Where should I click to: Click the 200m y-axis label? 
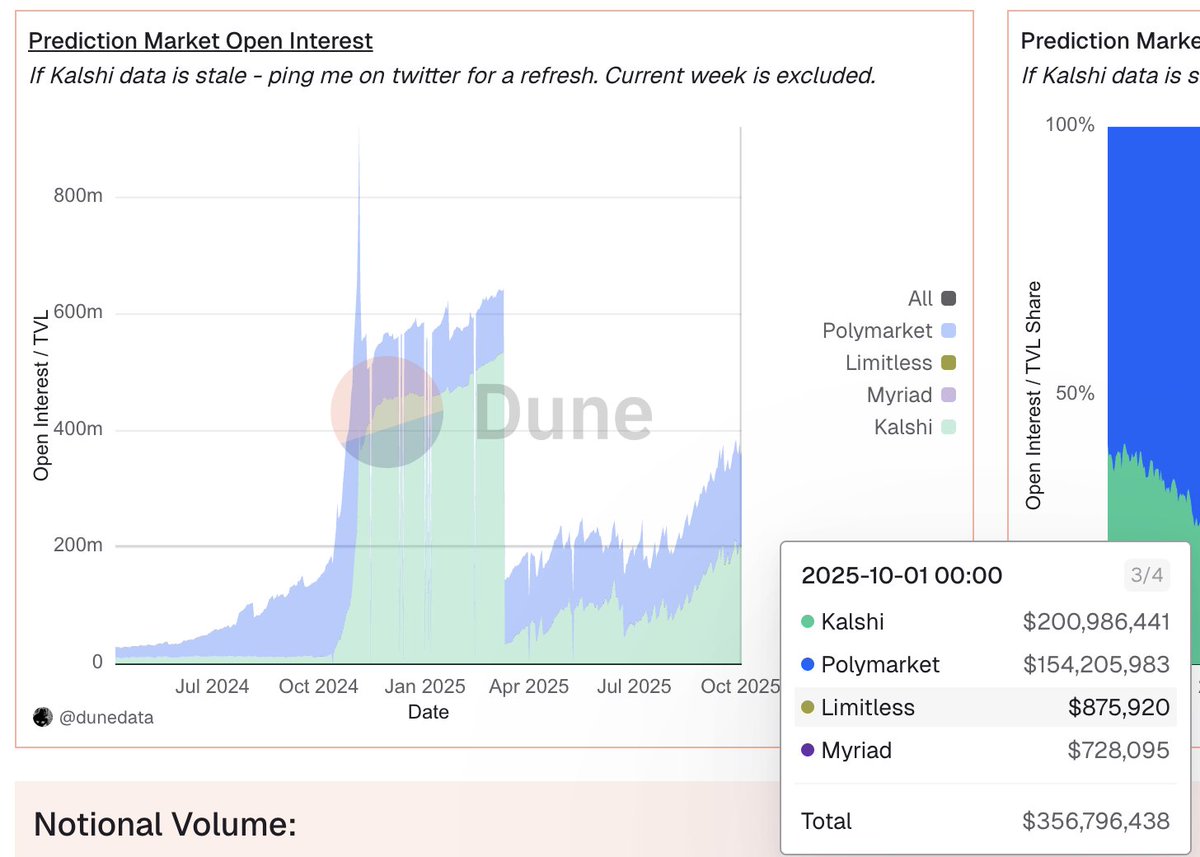[78, 546]
